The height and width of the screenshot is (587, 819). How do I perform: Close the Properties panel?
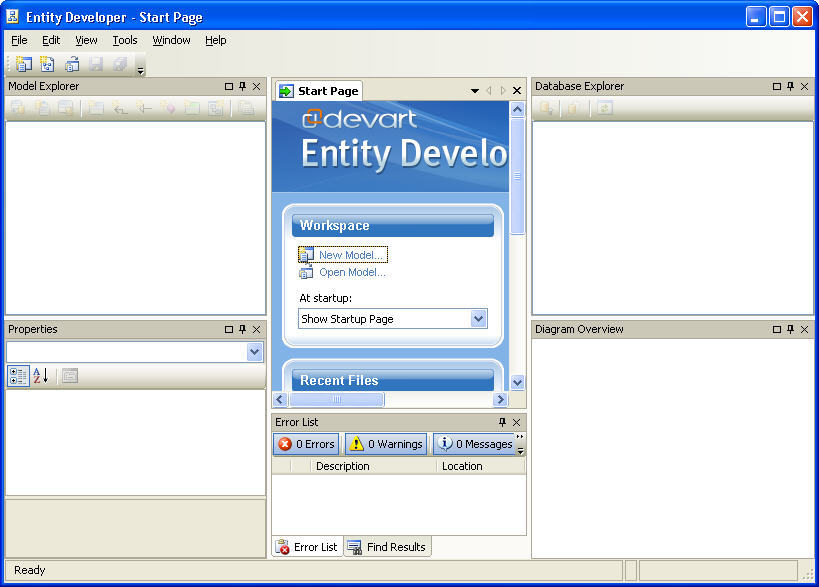click(x=256, y=329)
